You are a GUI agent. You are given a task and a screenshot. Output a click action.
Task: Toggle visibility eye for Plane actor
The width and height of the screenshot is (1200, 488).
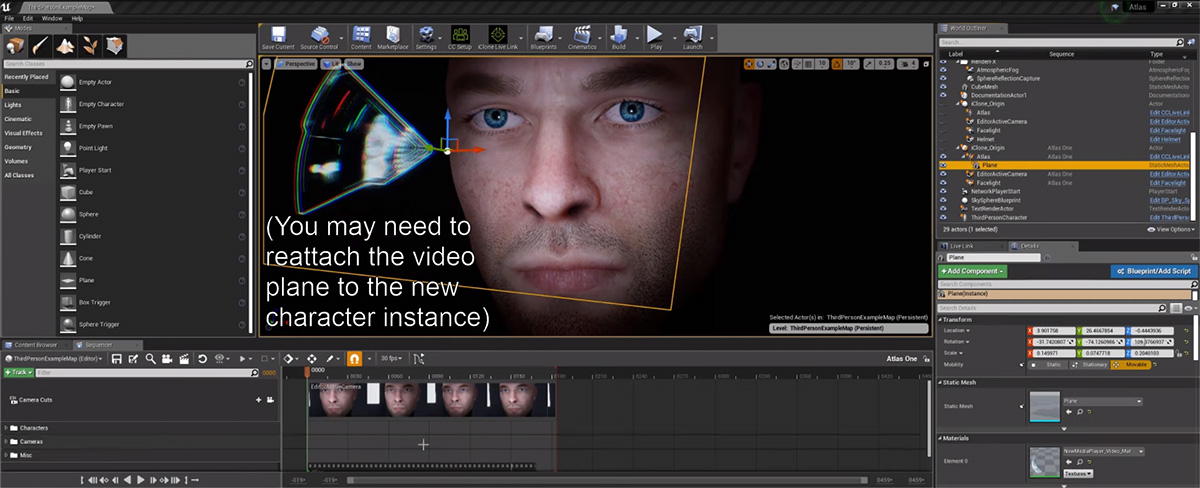(x=943, y=165)
